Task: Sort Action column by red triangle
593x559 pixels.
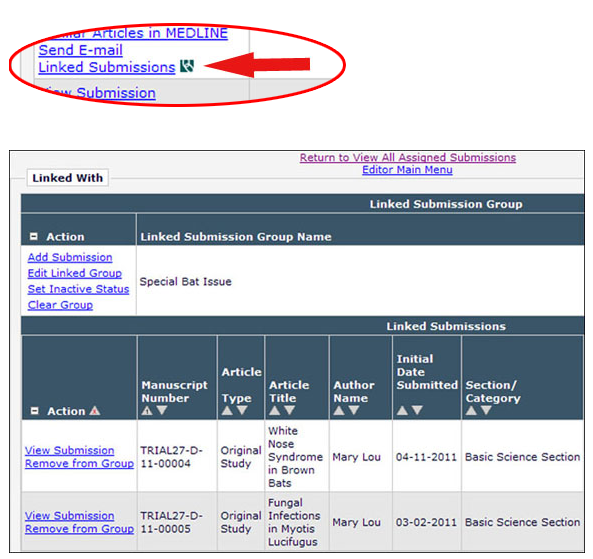Action: pos(95,410)
